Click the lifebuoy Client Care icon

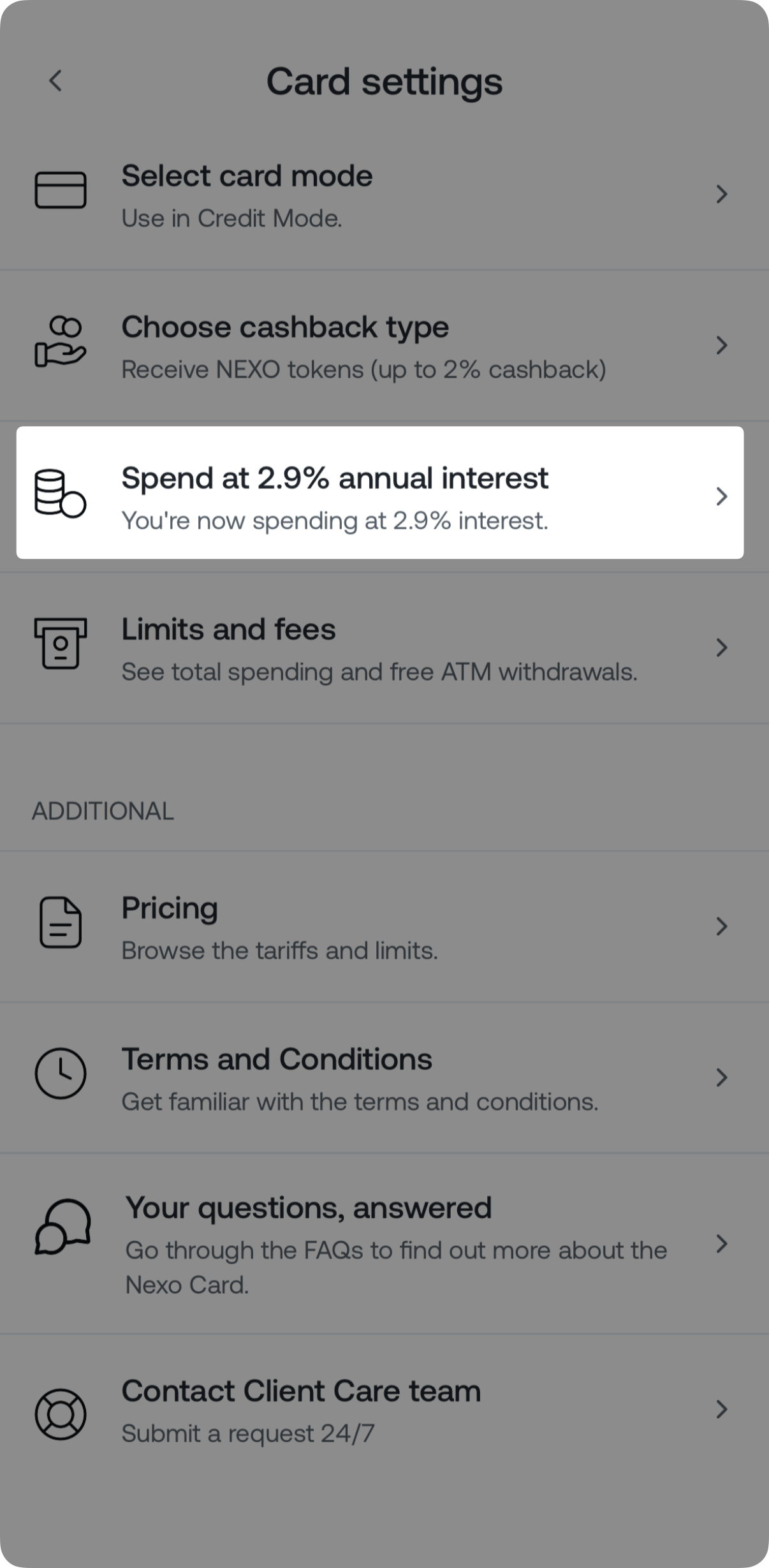[x=61, y=1414]
